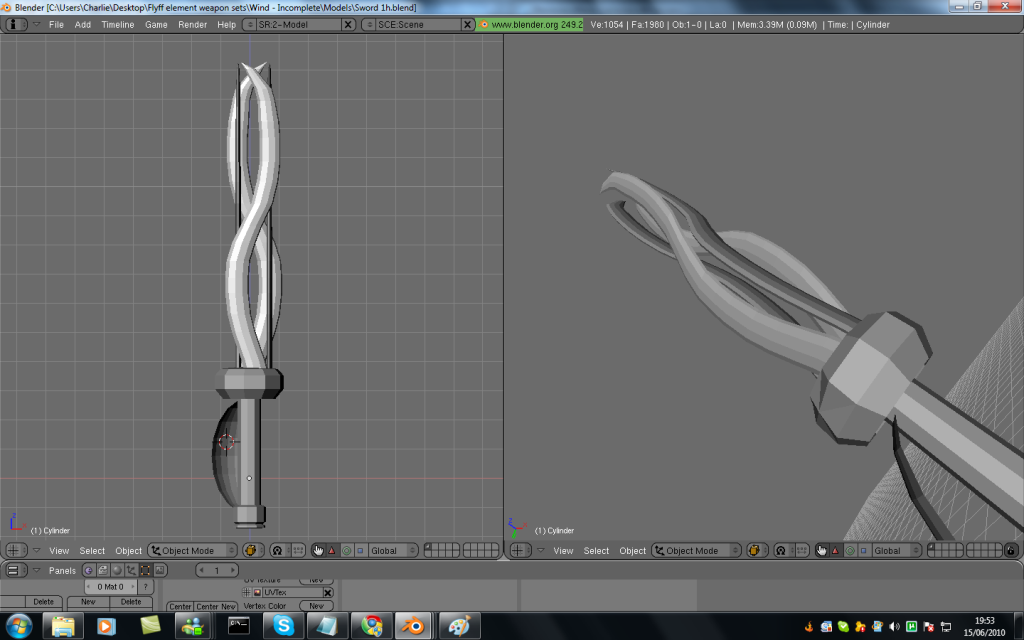
Task: Open the Editing context icon in Panels header
Action: pos(145,570)
